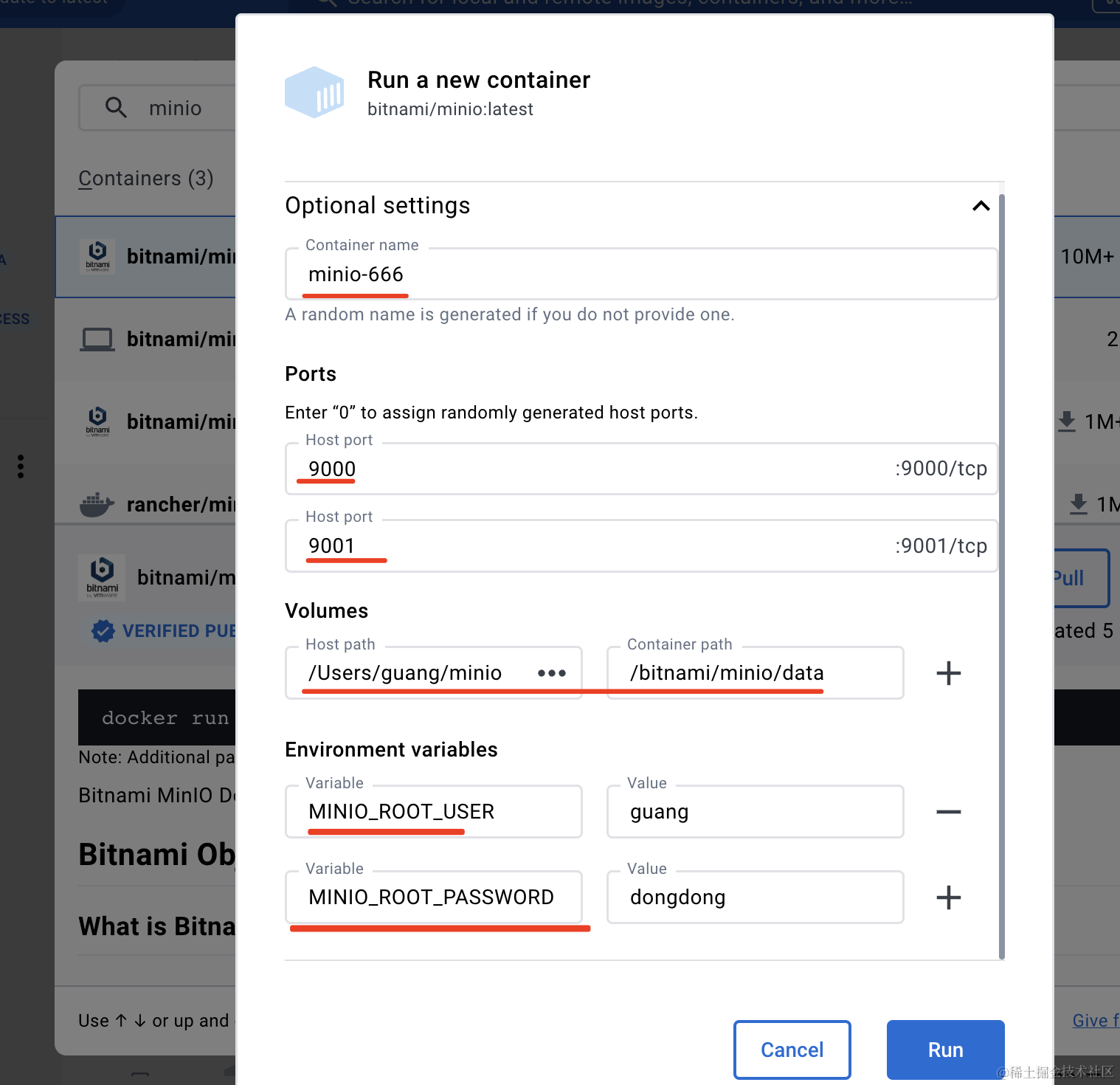Browse for host path using ellipsis icon
The height and width of the screenshot is (1085, 1120).
click(552, 673)
